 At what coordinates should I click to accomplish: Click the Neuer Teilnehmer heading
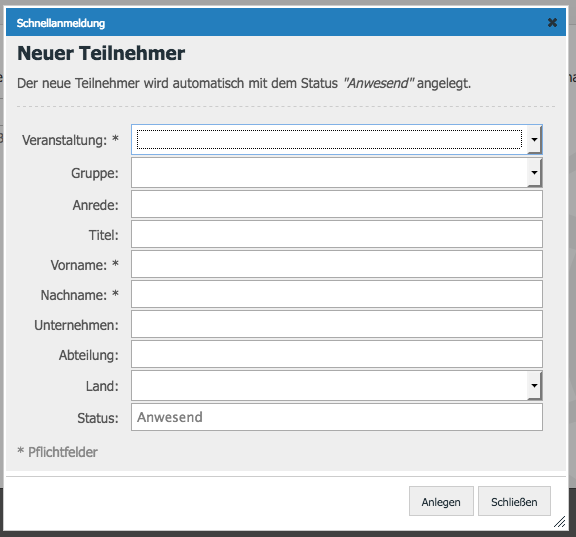(101, 53)
